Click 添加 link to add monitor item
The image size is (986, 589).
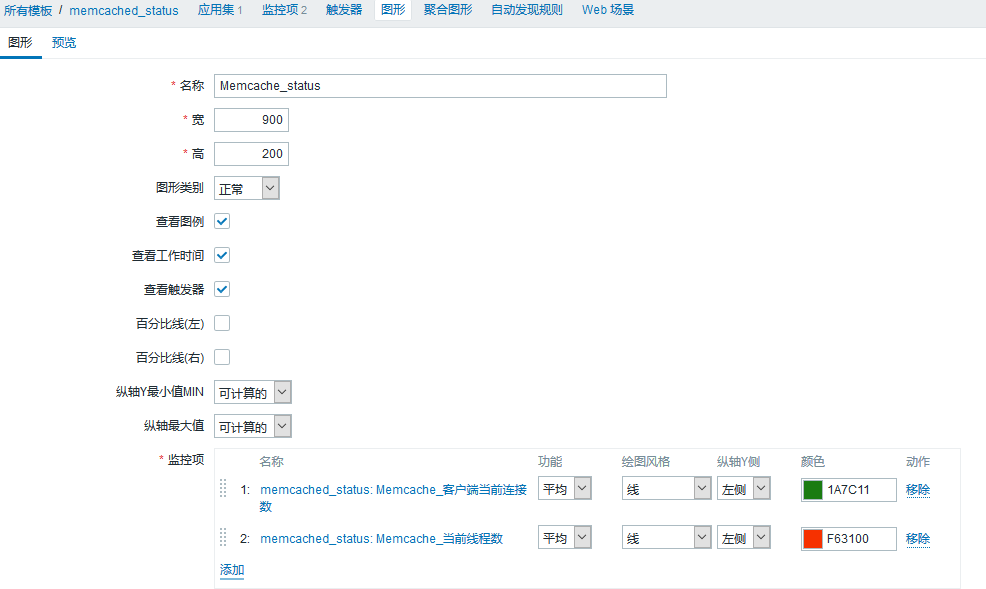point(232,570)
